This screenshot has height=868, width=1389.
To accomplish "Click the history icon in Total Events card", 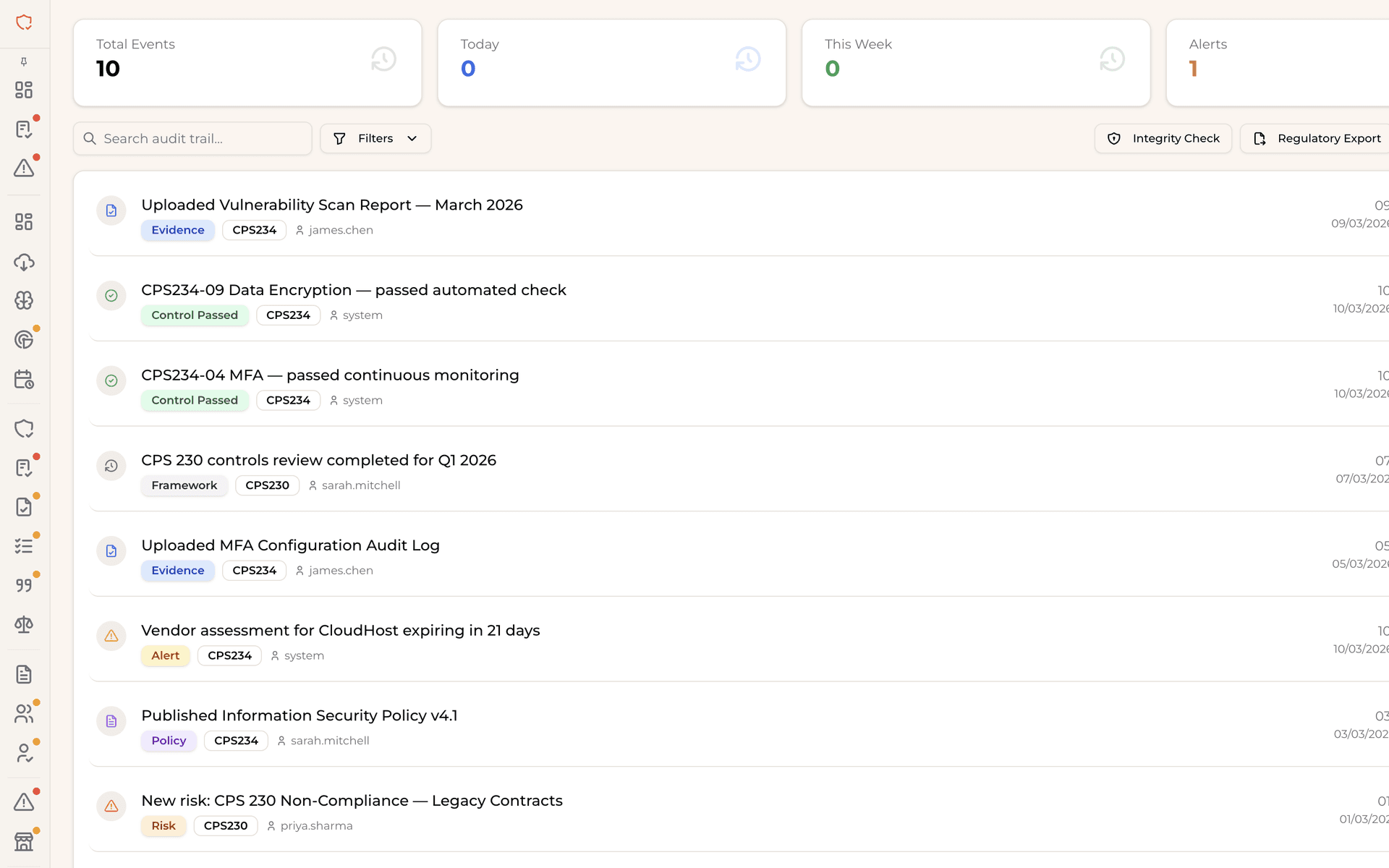I will coord(383,59).
